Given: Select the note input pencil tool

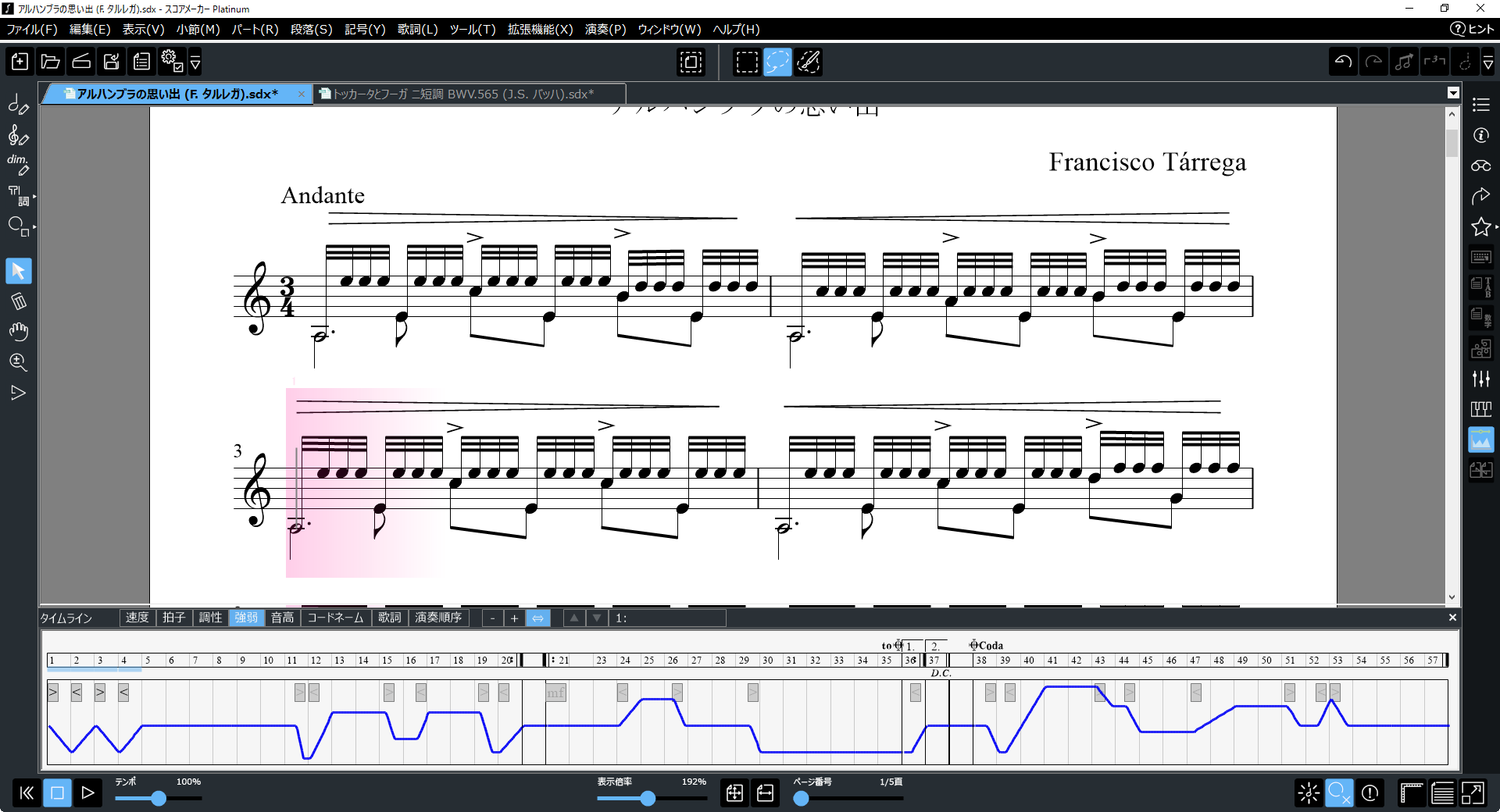Looking at the screenshot, I should 18,105.
